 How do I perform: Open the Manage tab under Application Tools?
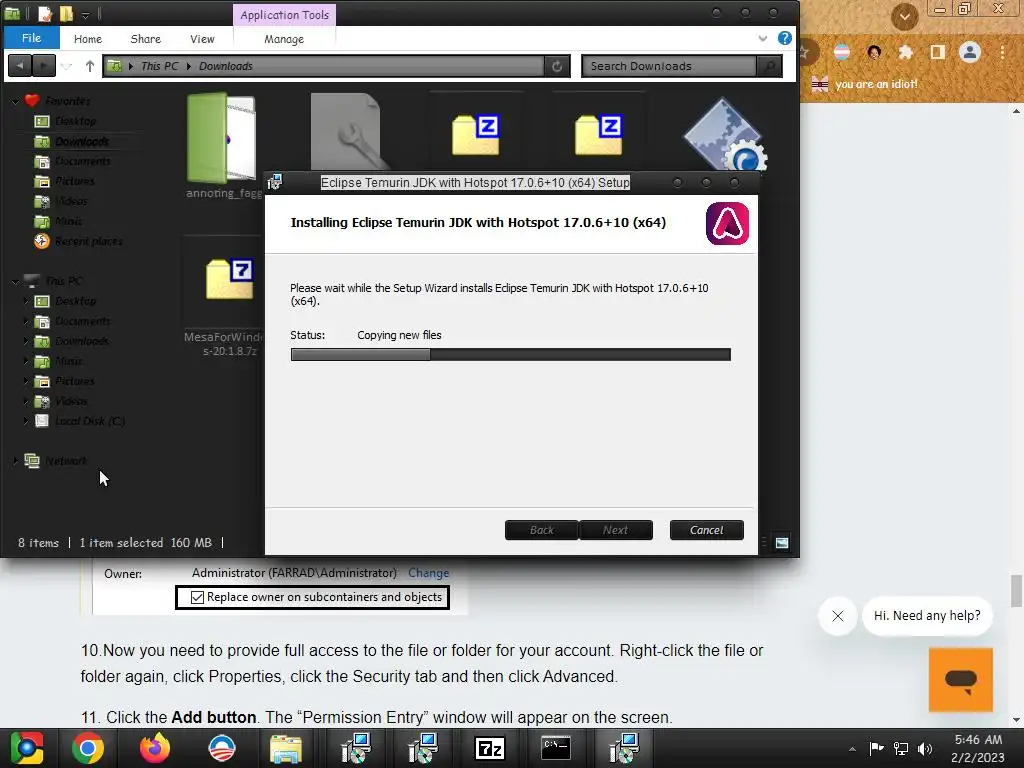tap(284, 39)
